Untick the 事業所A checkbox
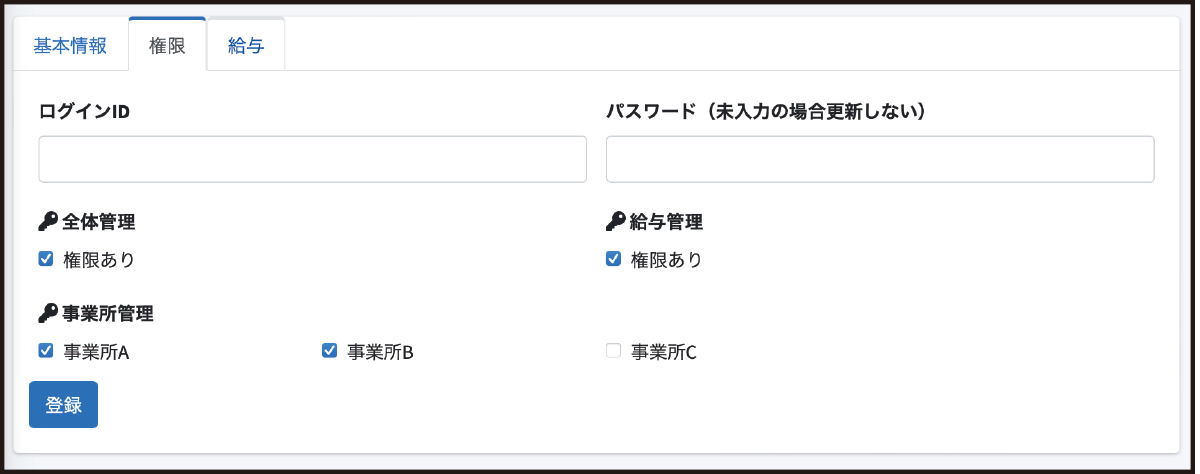1200x474 pixels. coord(46,351)
